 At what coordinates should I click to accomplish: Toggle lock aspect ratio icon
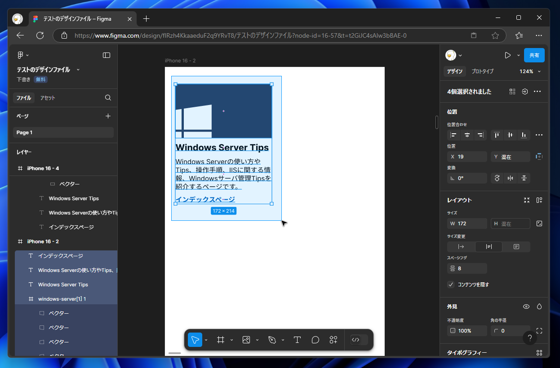539,224
